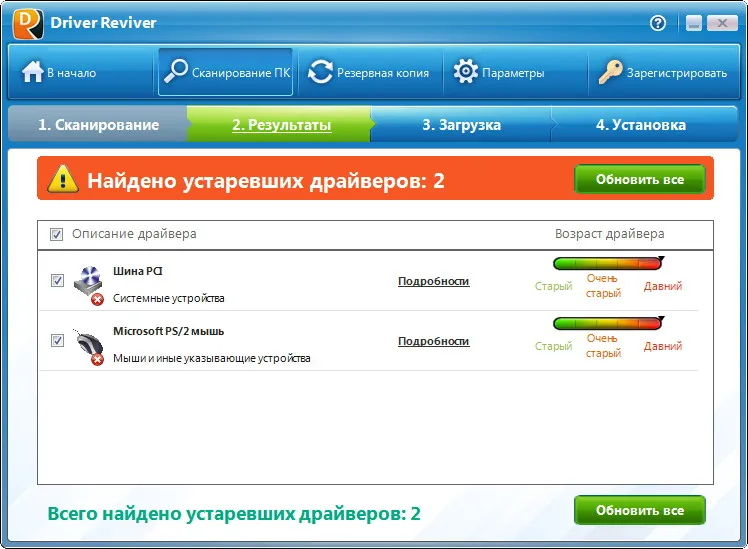
Task: Switch to the 1. Сканирование step
Action: pyautogui.click(x=98, y=124)
